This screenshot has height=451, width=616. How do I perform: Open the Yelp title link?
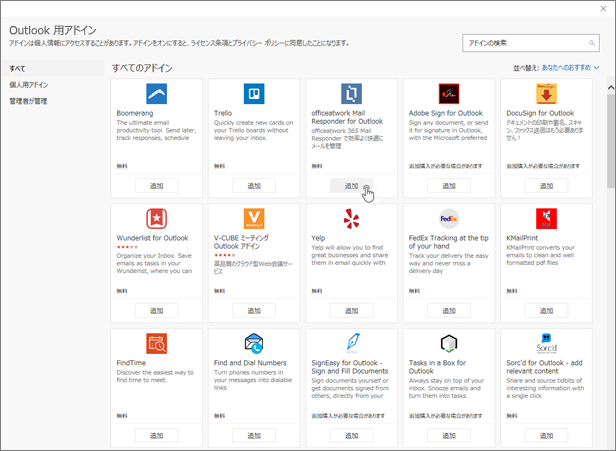[318, 238]
